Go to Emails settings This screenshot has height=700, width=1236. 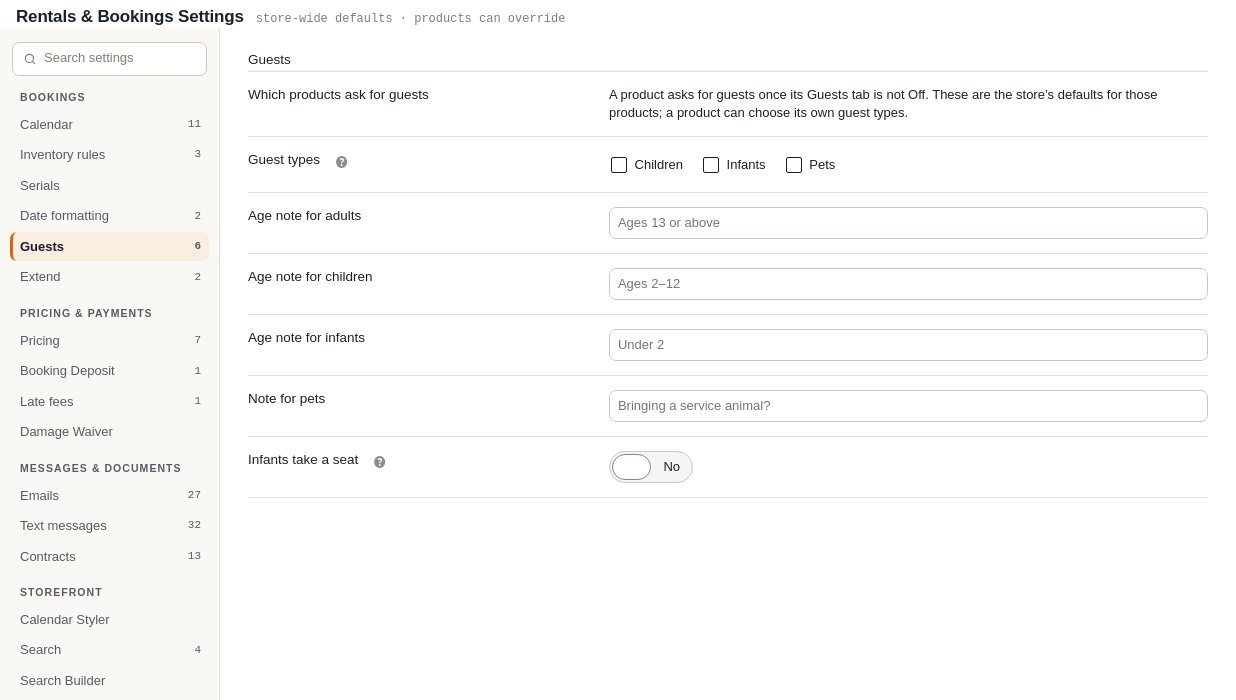coord(110,496)
